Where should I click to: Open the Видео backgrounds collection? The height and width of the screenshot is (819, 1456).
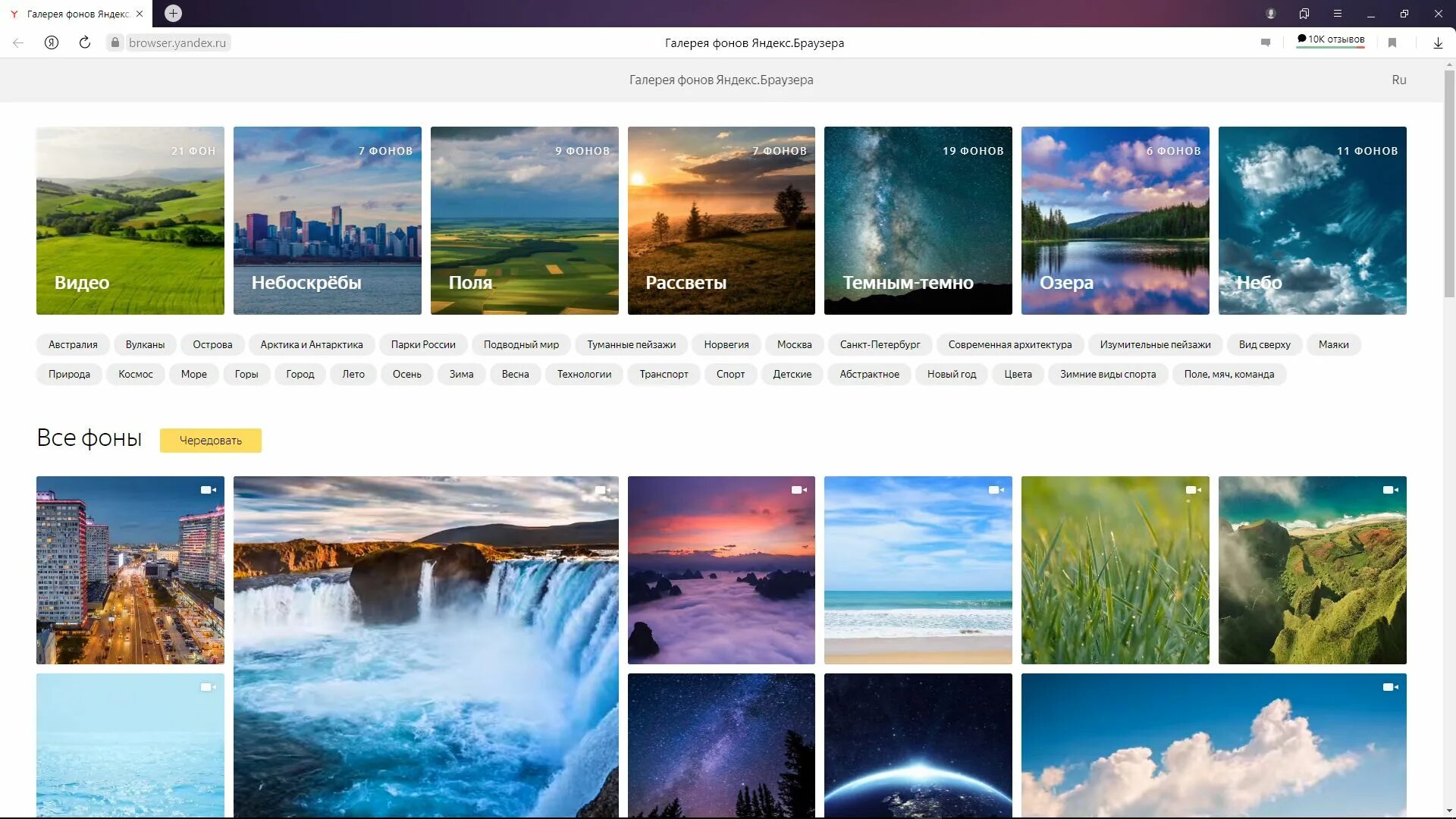click(x=130, y=221)
